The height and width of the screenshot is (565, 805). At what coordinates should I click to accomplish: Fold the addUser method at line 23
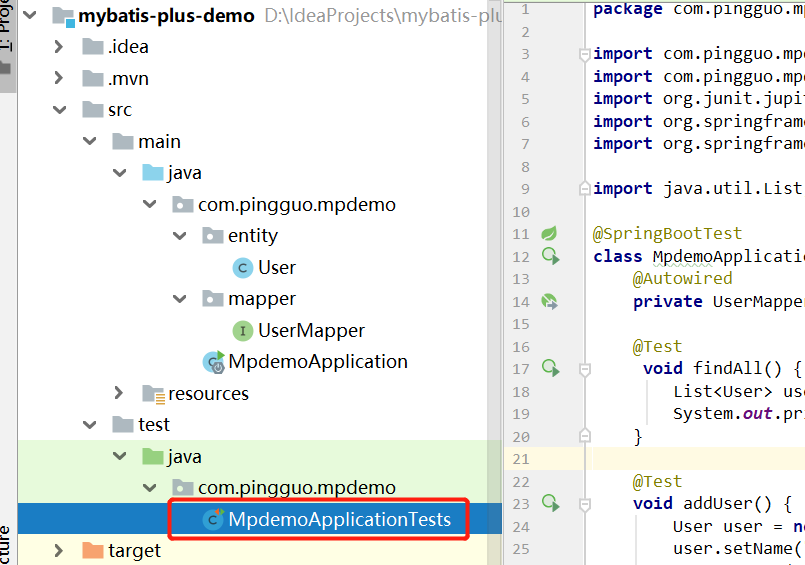coord(584,504)
